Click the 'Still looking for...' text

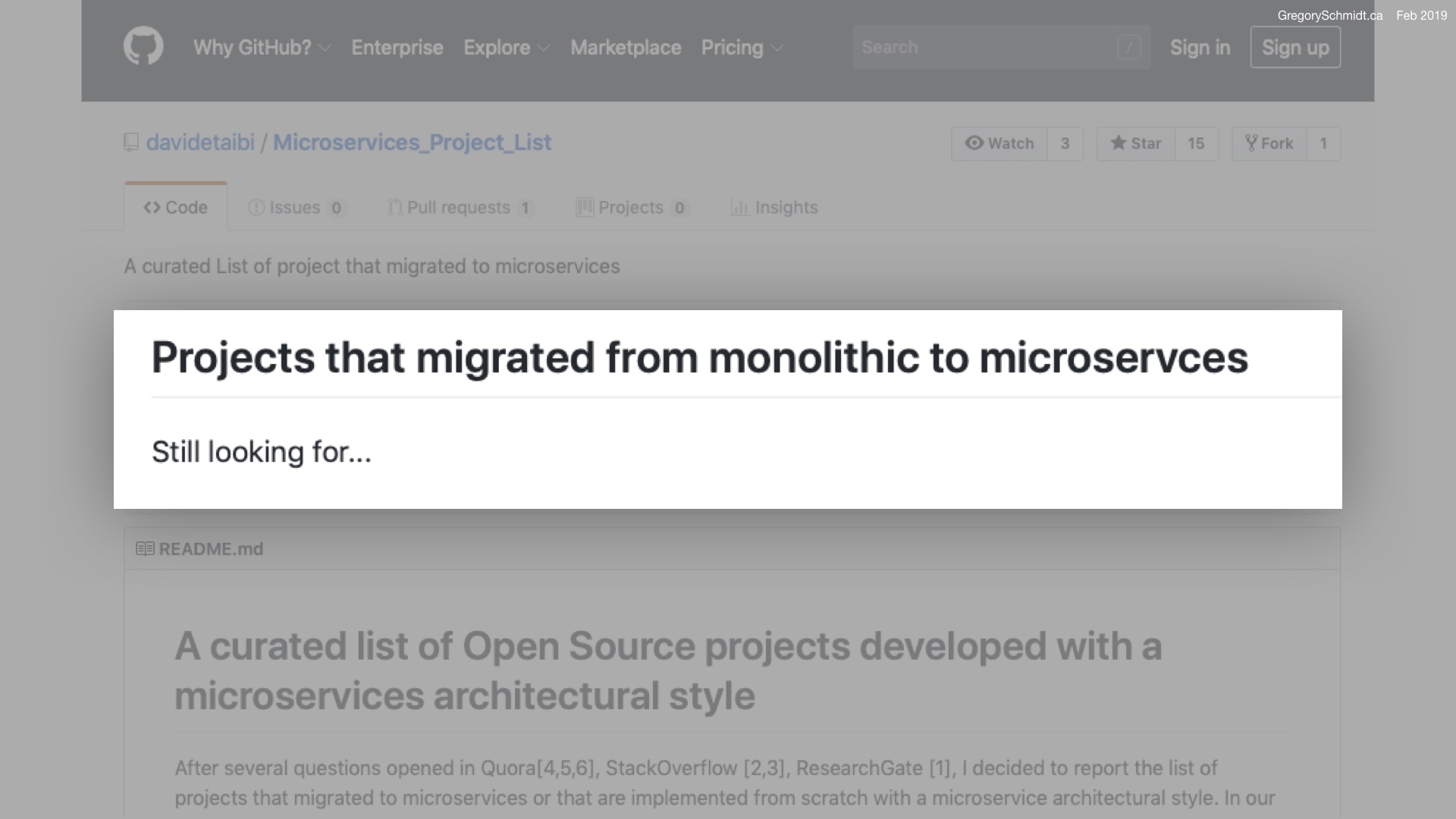pos(262,452)
